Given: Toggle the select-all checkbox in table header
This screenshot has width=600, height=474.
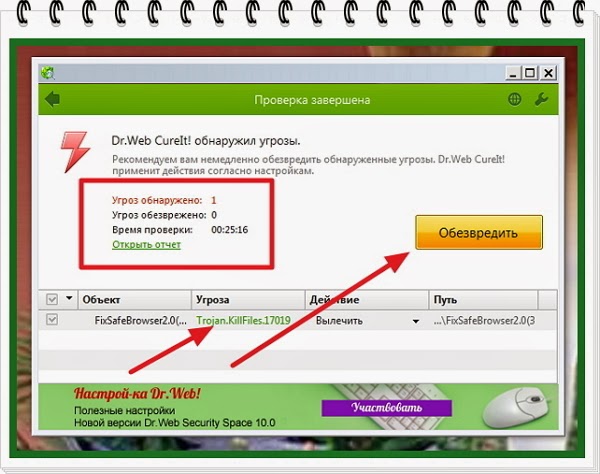Looking at the screenshot, I should pyautogui.click(x=52, y=299).
